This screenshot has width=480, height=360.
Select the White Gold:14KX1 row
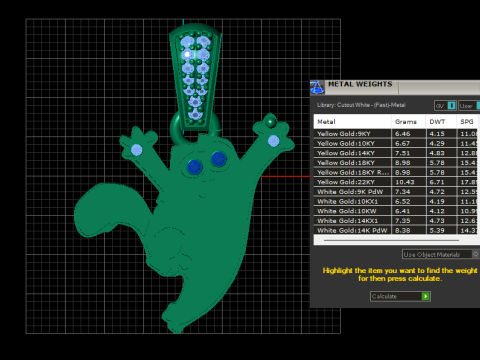click(396, 221)
